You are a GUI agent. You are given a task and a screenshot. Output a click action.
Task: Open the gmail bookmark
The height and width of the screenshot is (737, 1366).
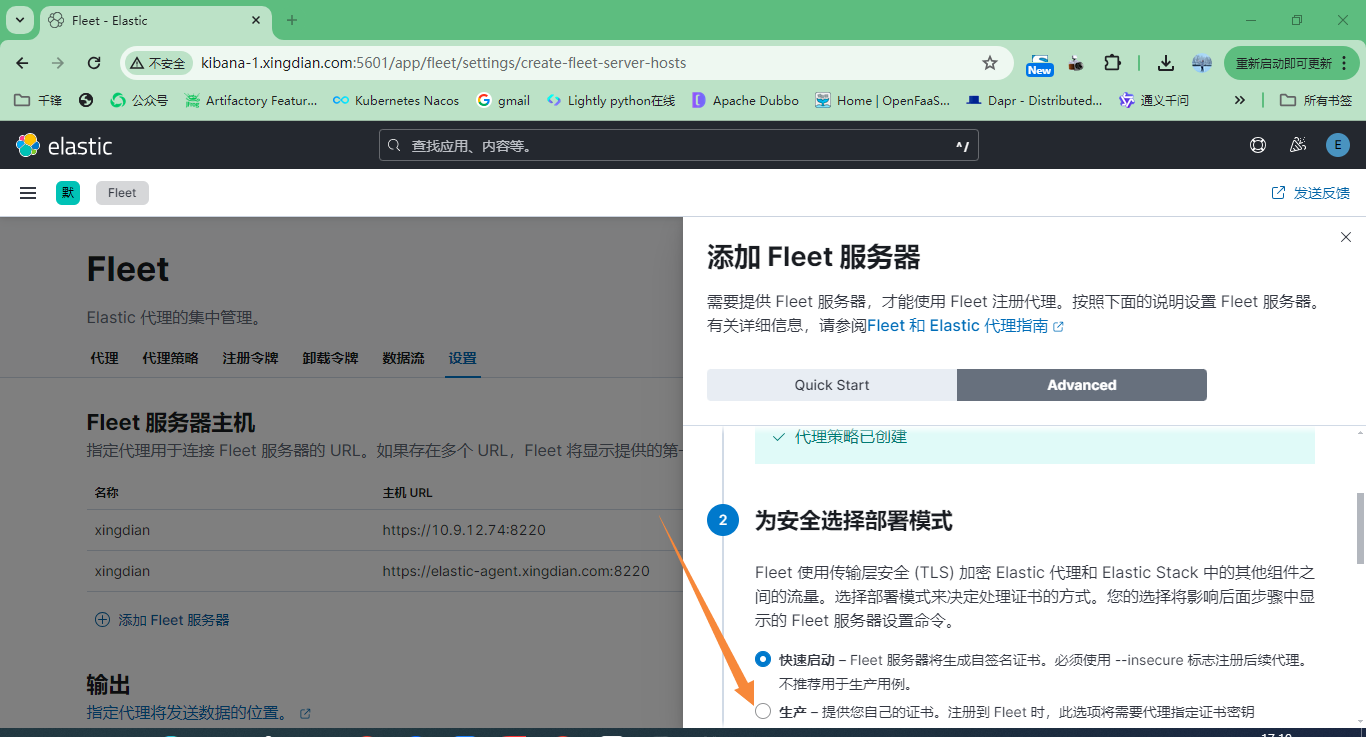[503, 100]
